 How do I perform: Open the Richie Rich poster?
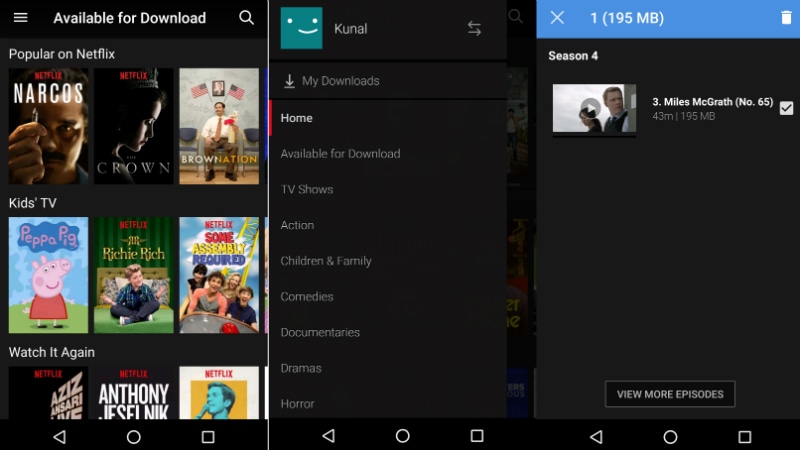click(x=134, y=275)
